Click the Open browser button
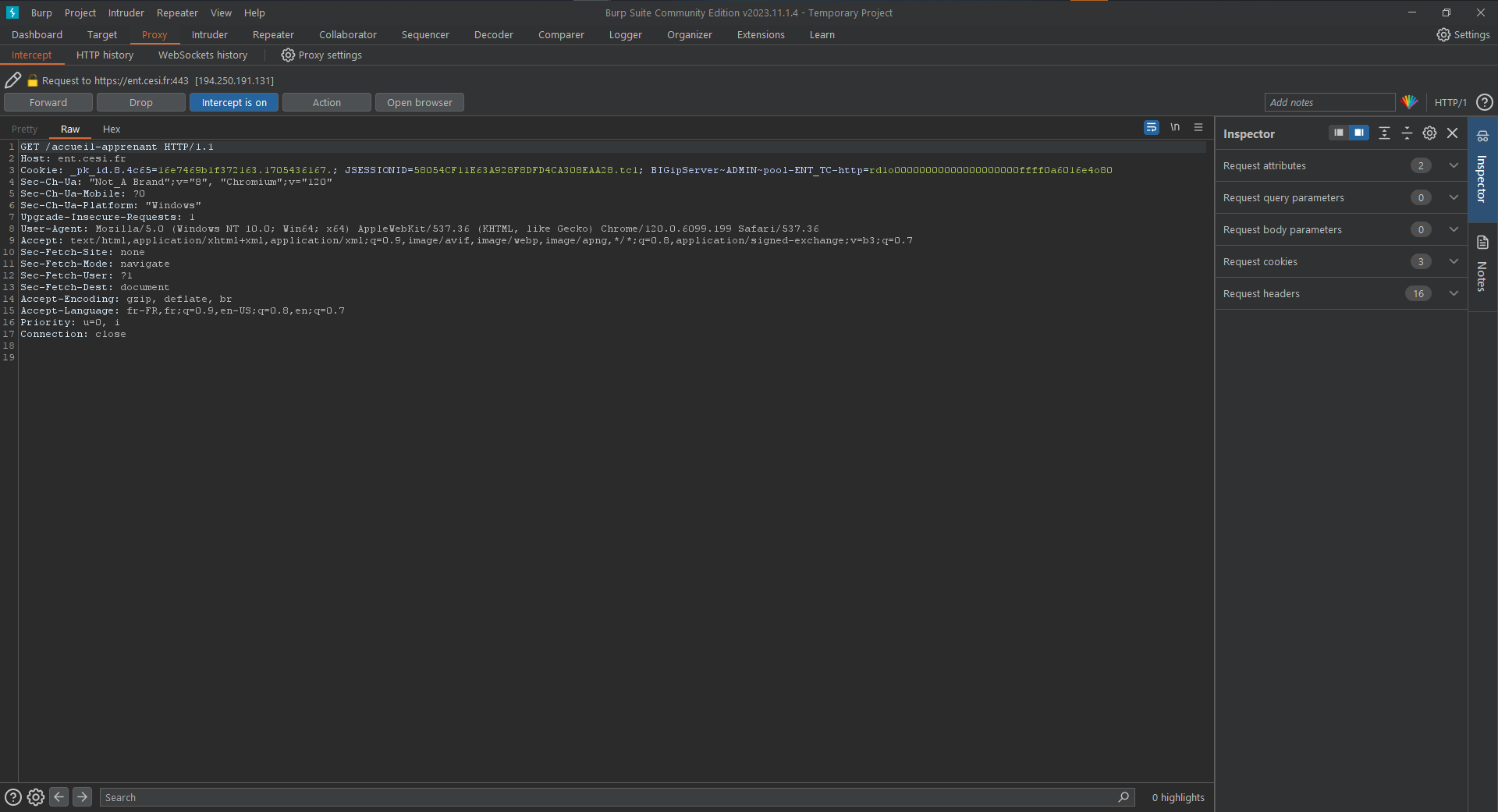The width and height of the screenshot is (1498, 812). [420, 102]
